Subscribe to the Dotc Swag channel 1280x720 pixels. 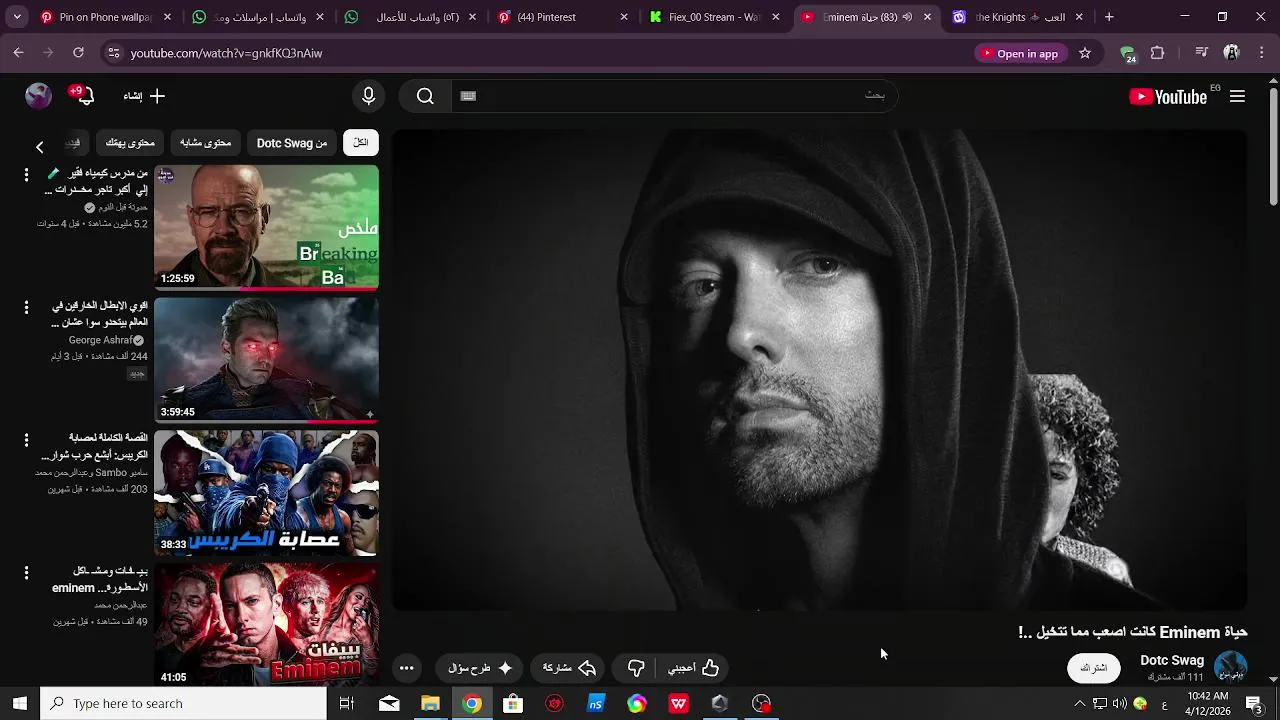(x=1093, y=668)
